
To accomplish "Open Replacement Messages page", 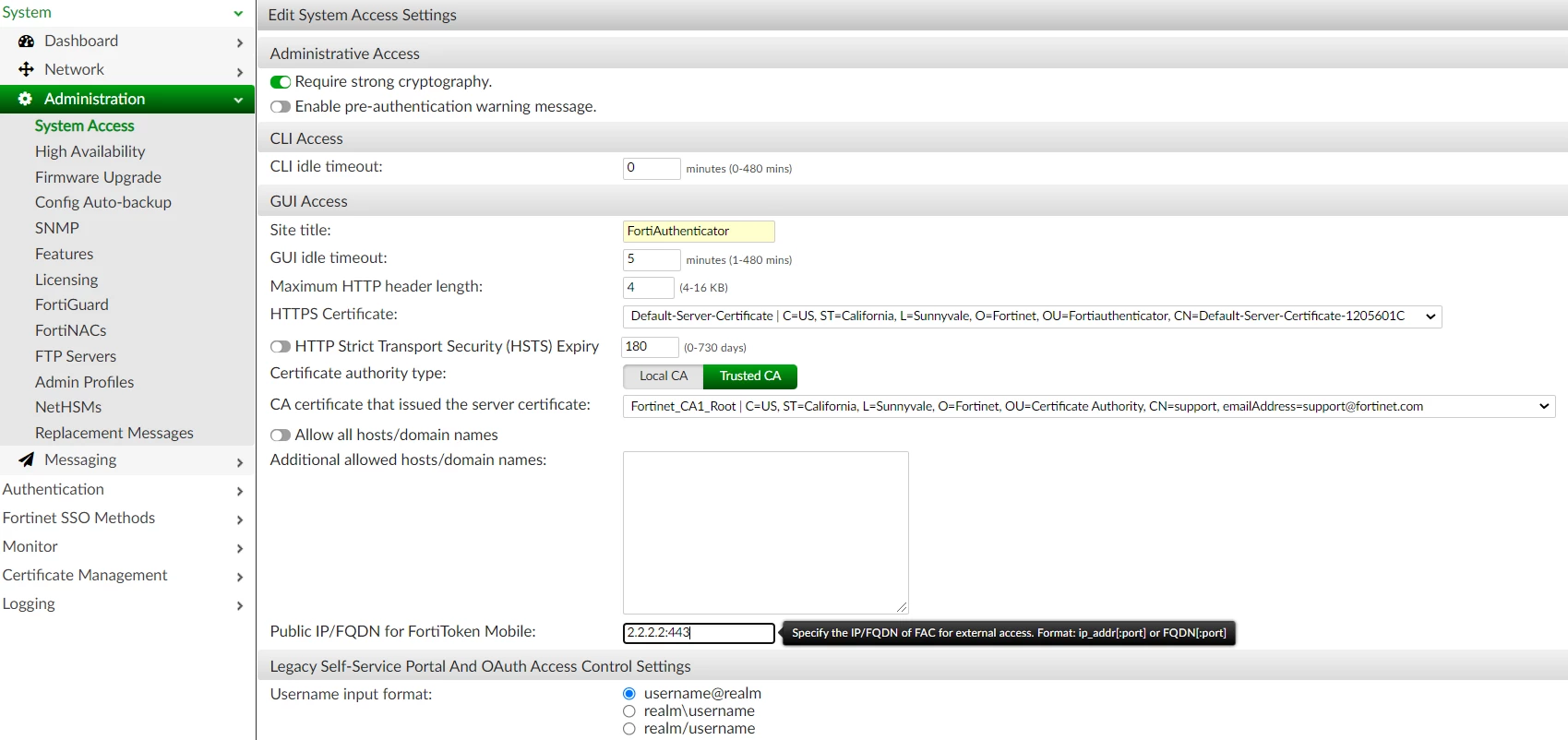I will [x=114, y=433].
